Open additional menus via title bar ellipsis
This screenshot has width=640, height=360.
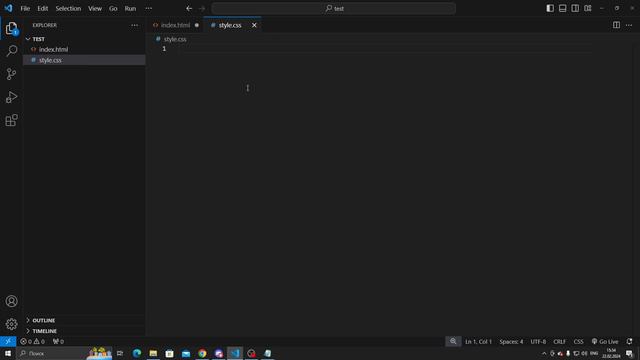149,8
